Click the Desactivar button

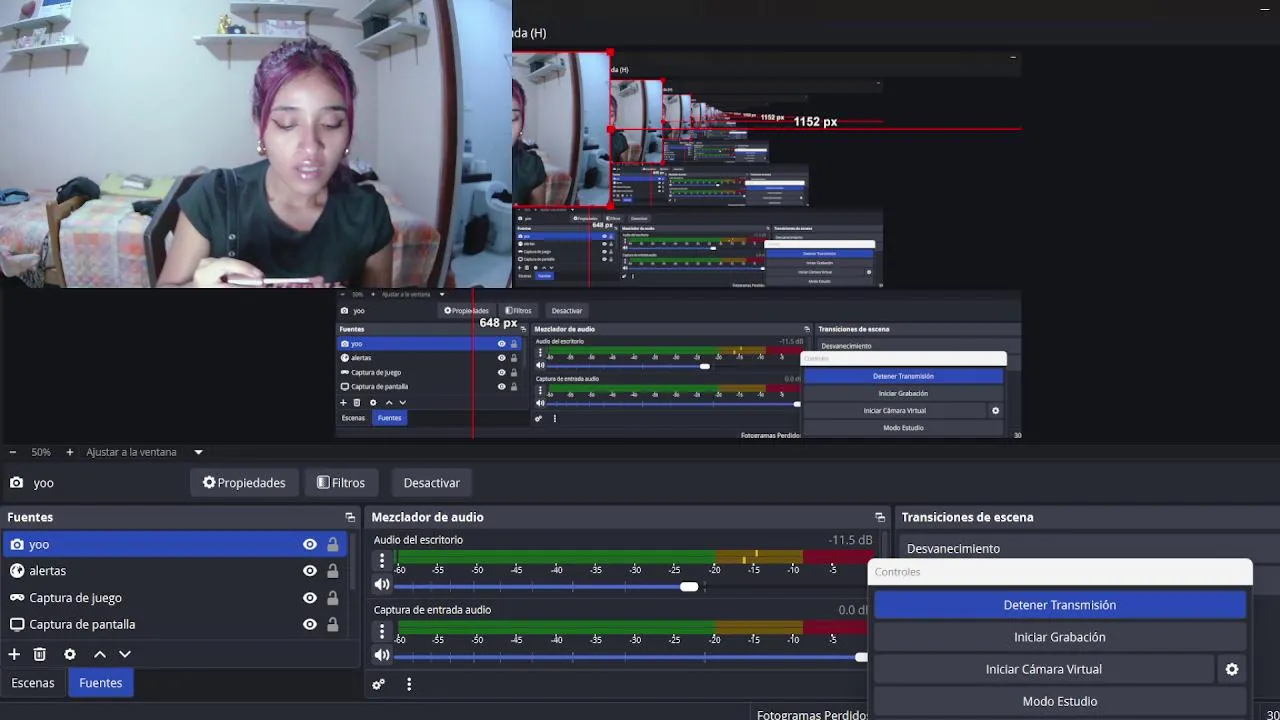(432, 482)
